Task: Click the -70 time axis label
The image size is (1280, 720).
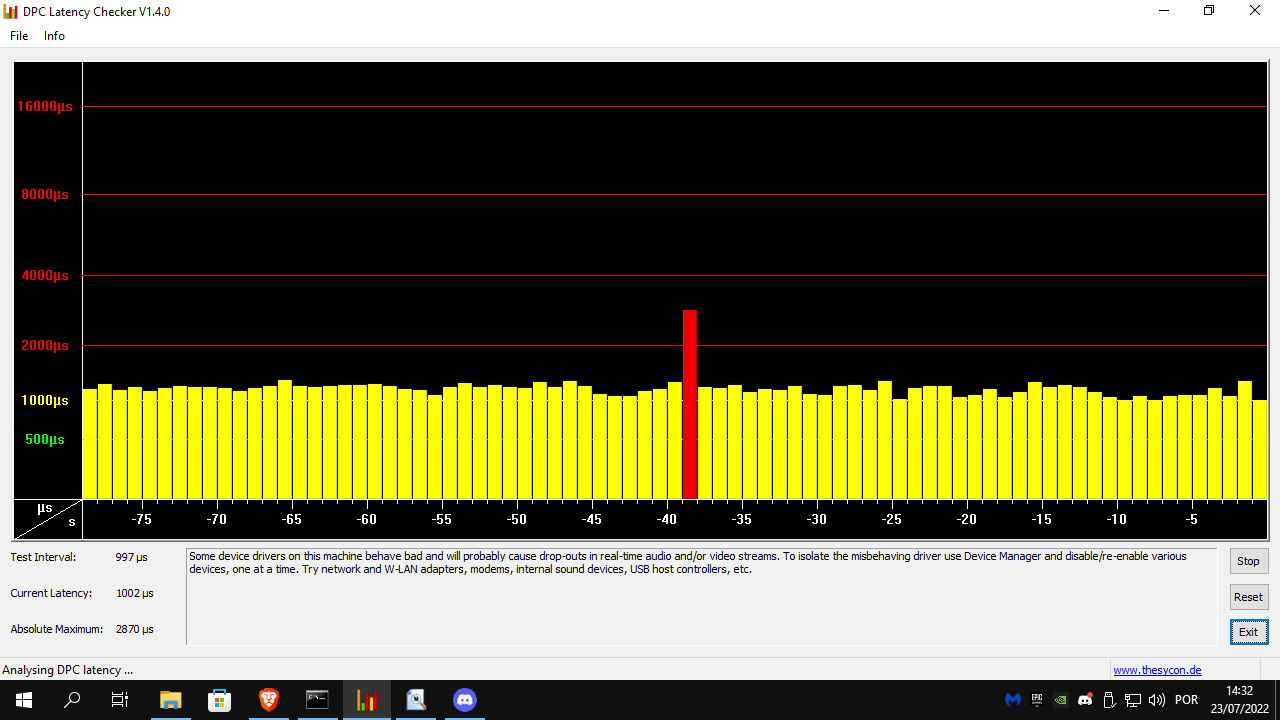Action: pyautogui.click(x=216, y=520)
